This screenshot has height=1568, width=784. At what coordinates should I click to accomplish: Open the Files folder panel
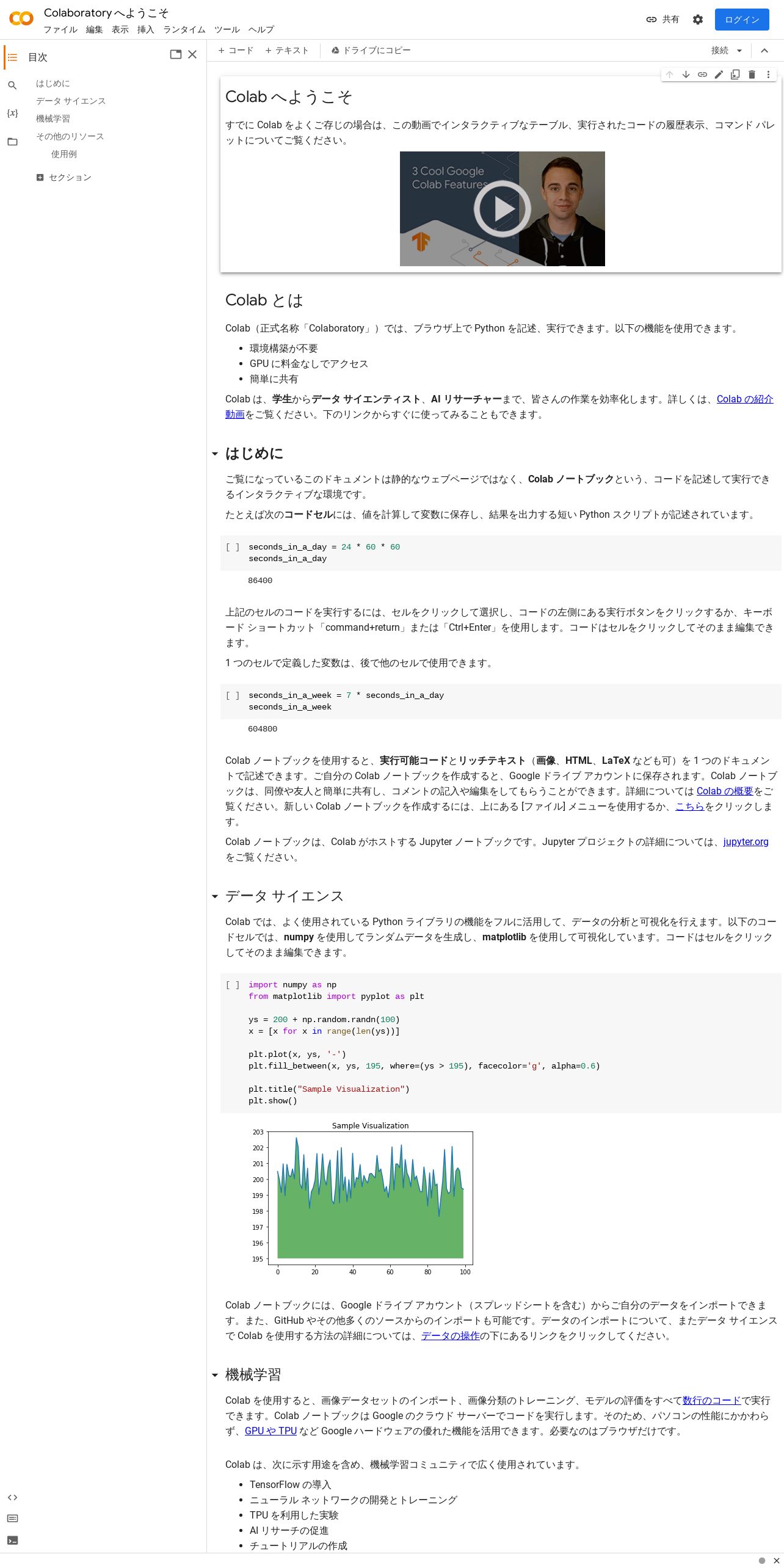(12, 142)
